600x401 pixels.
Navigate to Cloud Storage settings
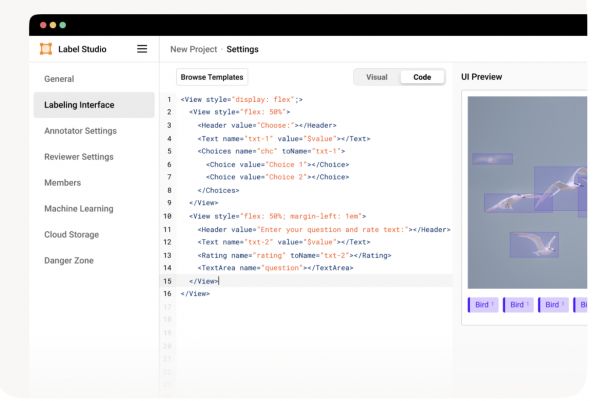coord(71,234)
